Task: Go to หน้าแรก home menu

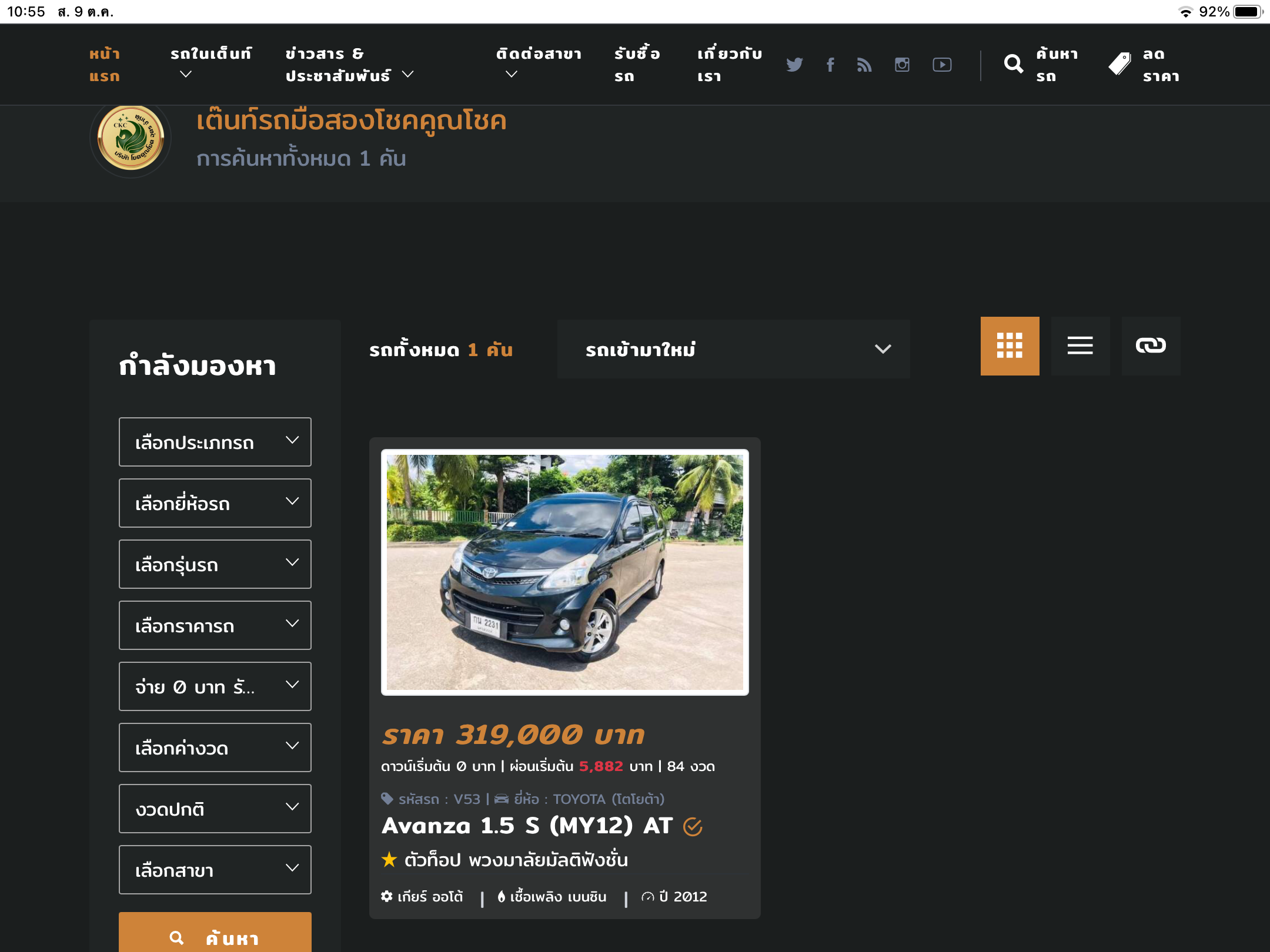Action: pos(105,65)
